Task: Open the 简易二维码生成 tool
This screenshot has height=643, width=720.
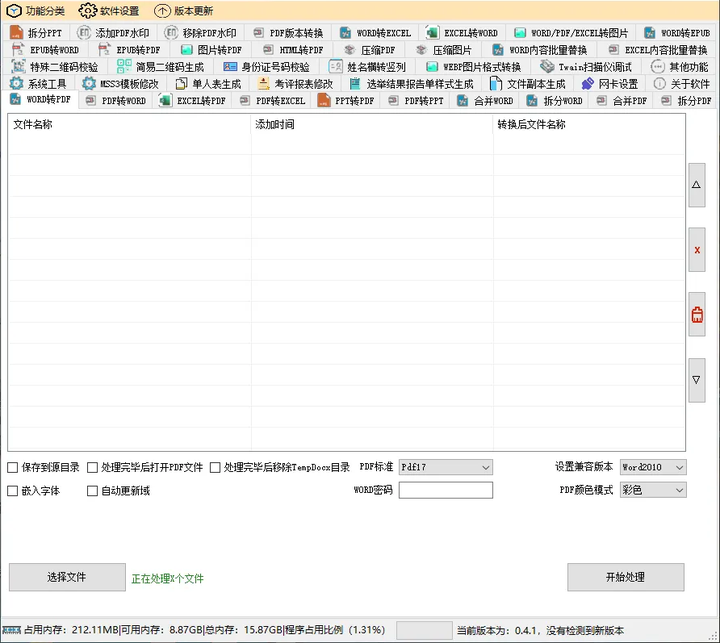Action: tap(160, 67)
